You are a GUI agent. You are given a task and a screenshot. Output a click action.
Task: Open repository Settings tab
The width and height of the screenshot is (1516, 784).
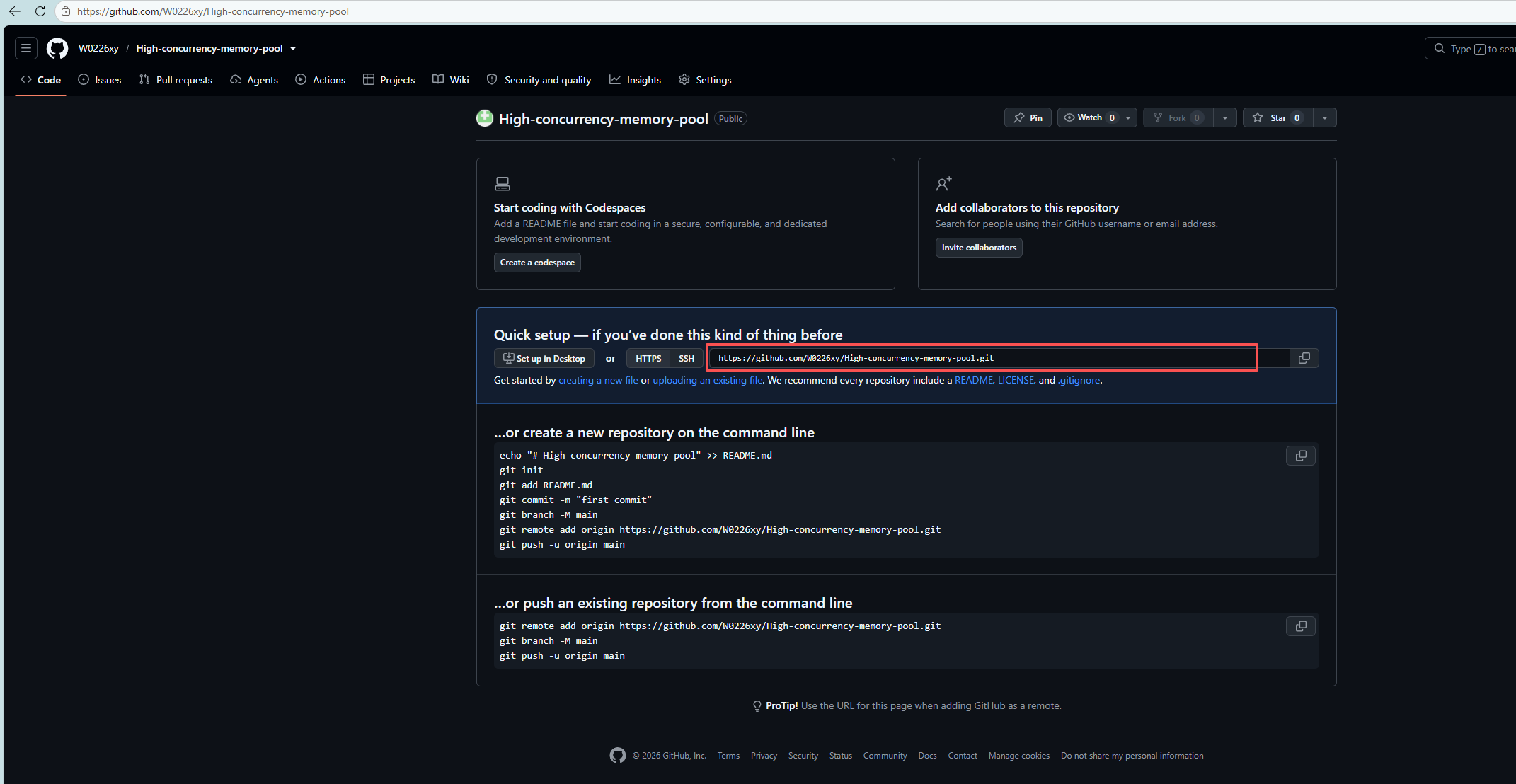(705, 80)
